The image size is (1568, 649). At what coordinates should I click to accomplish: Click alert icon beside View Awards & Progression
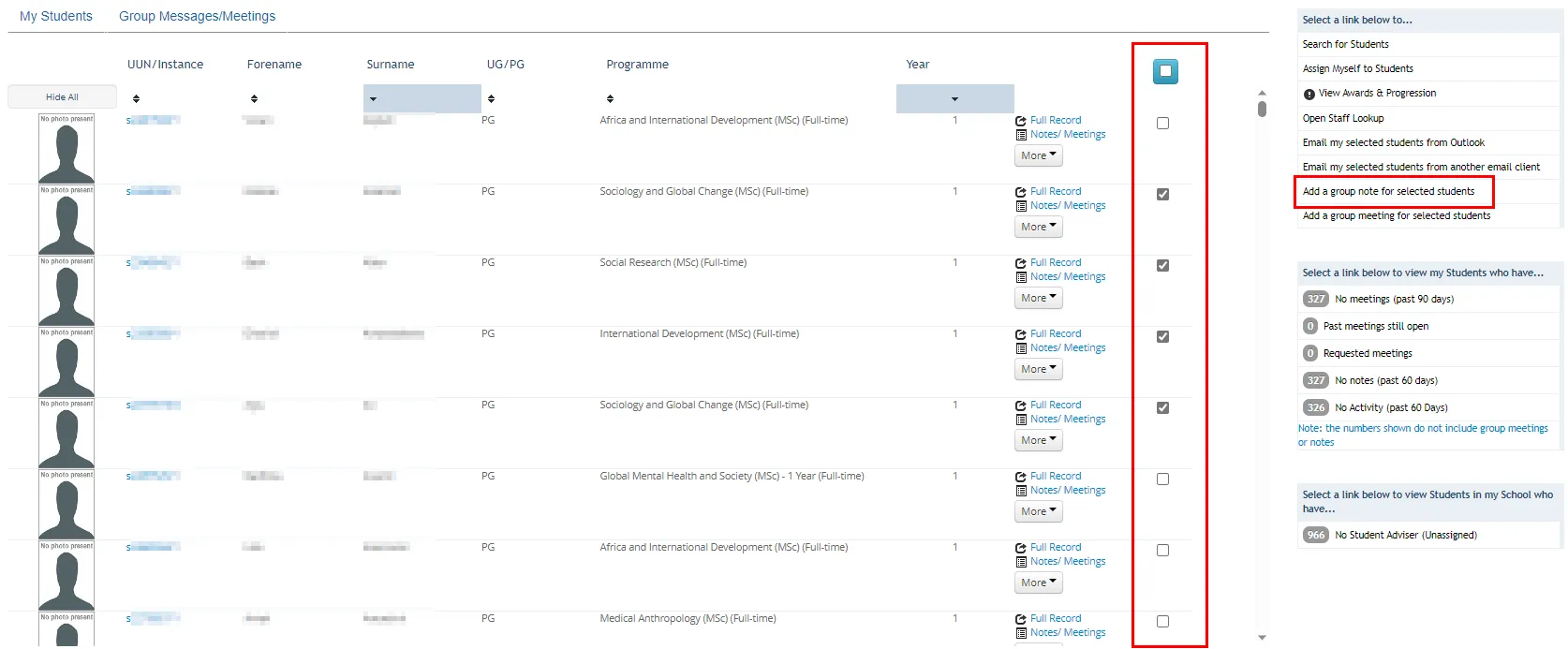(1309, 94)
